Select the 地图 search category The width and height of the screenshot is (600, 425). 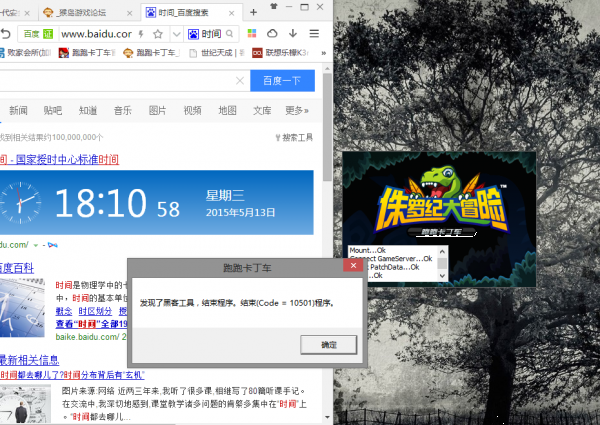[x=227, y=111]
